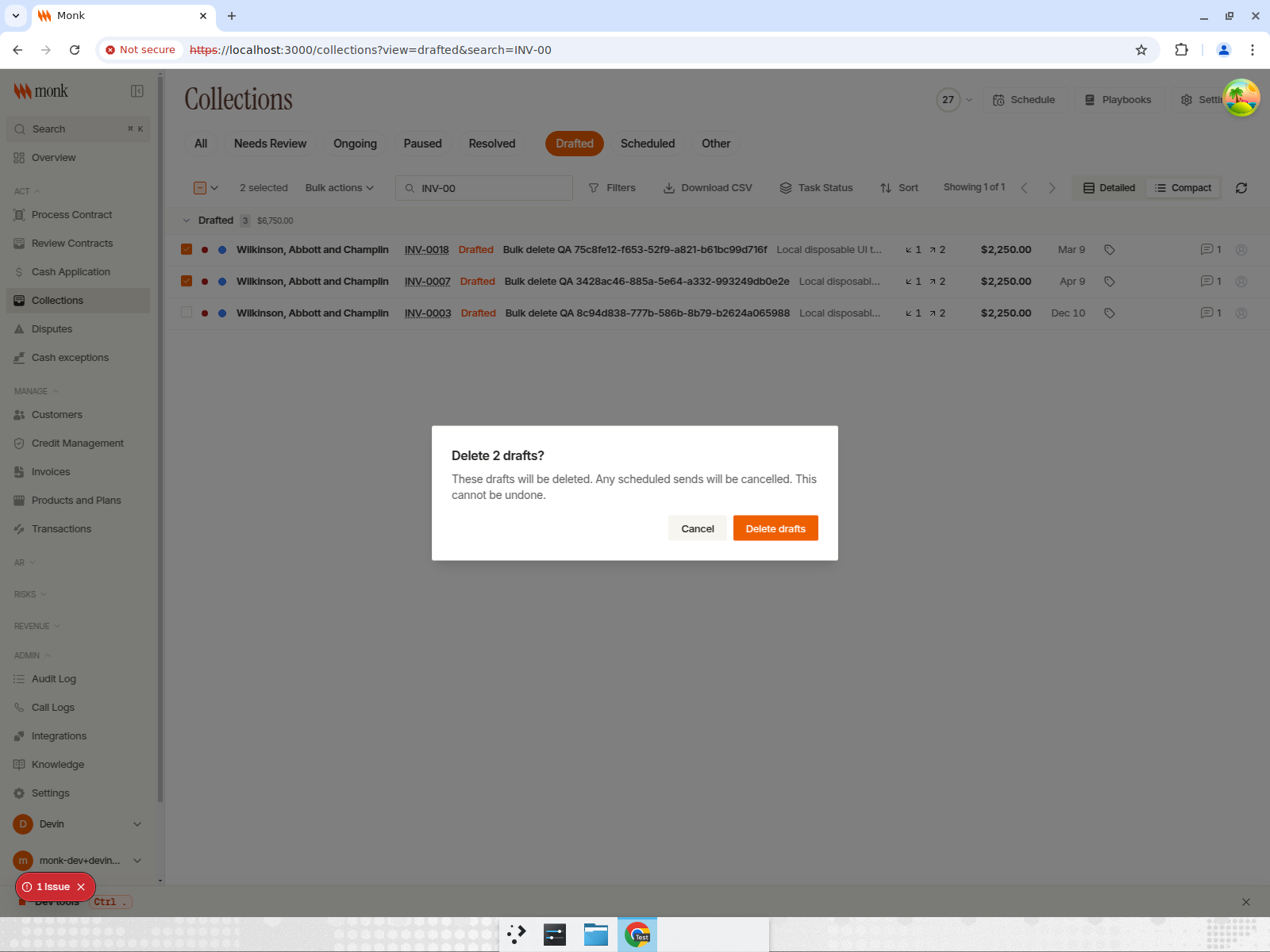This screenshot has width=1270, height=952.
Task: Open tag icon on INV-0018 row
Action: pyautogui.click(x=1110, y=250)
